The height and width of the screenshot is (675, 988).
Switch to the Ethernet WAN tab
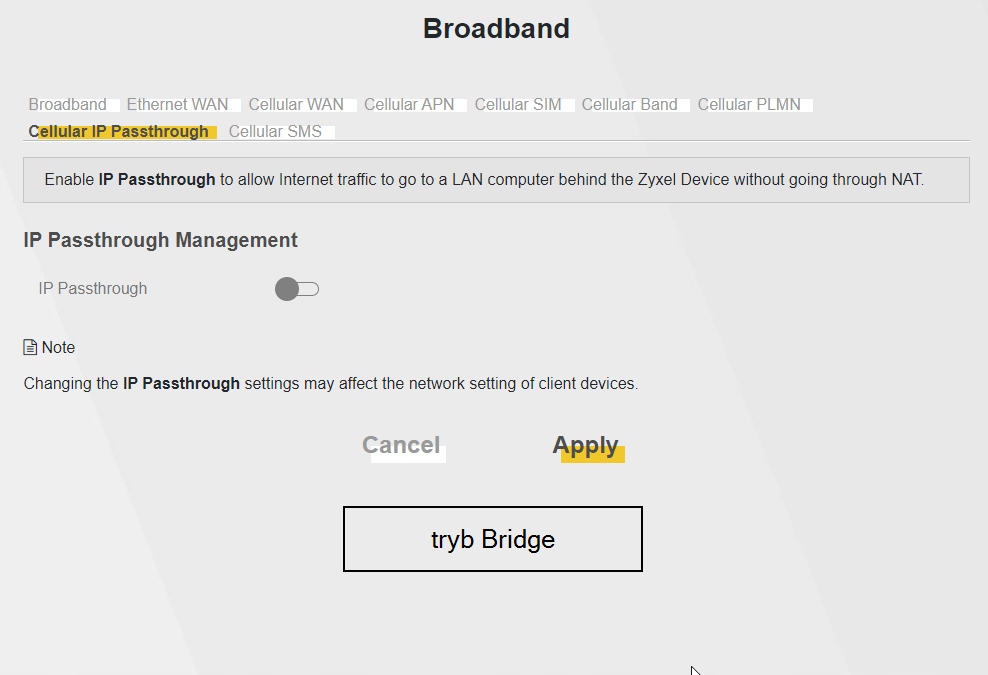coord(177,105)
